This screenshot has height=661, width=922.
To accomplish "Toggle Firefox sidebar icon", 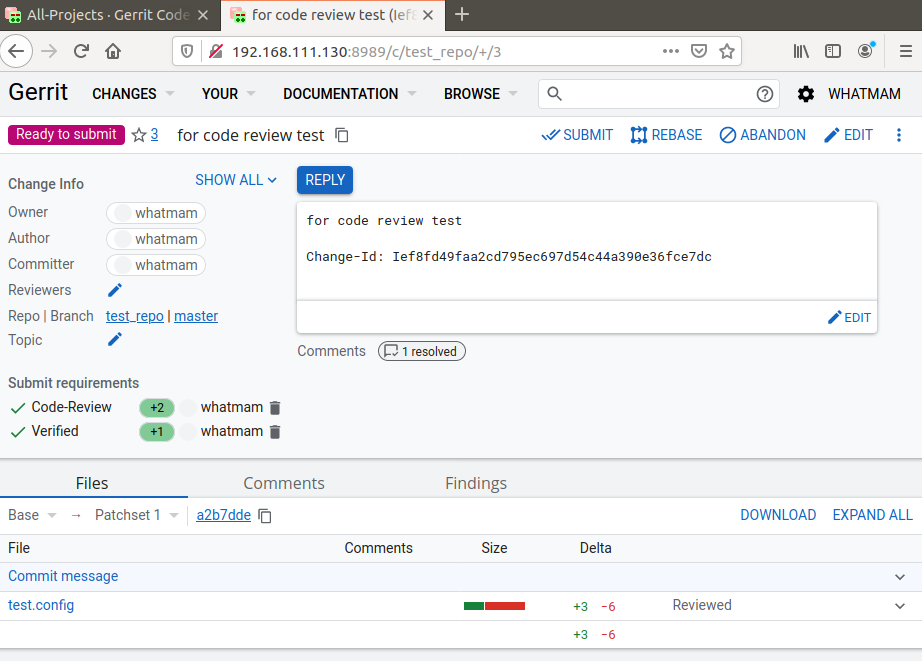I will pyautogui.click(x=833, y=51).
